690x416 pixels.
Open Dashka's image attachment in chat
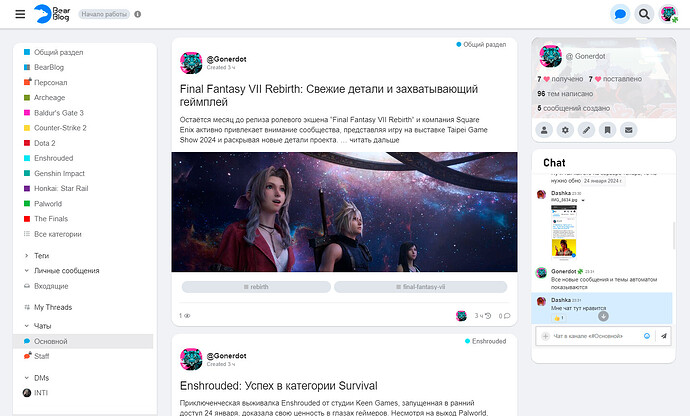pos(564,232)
